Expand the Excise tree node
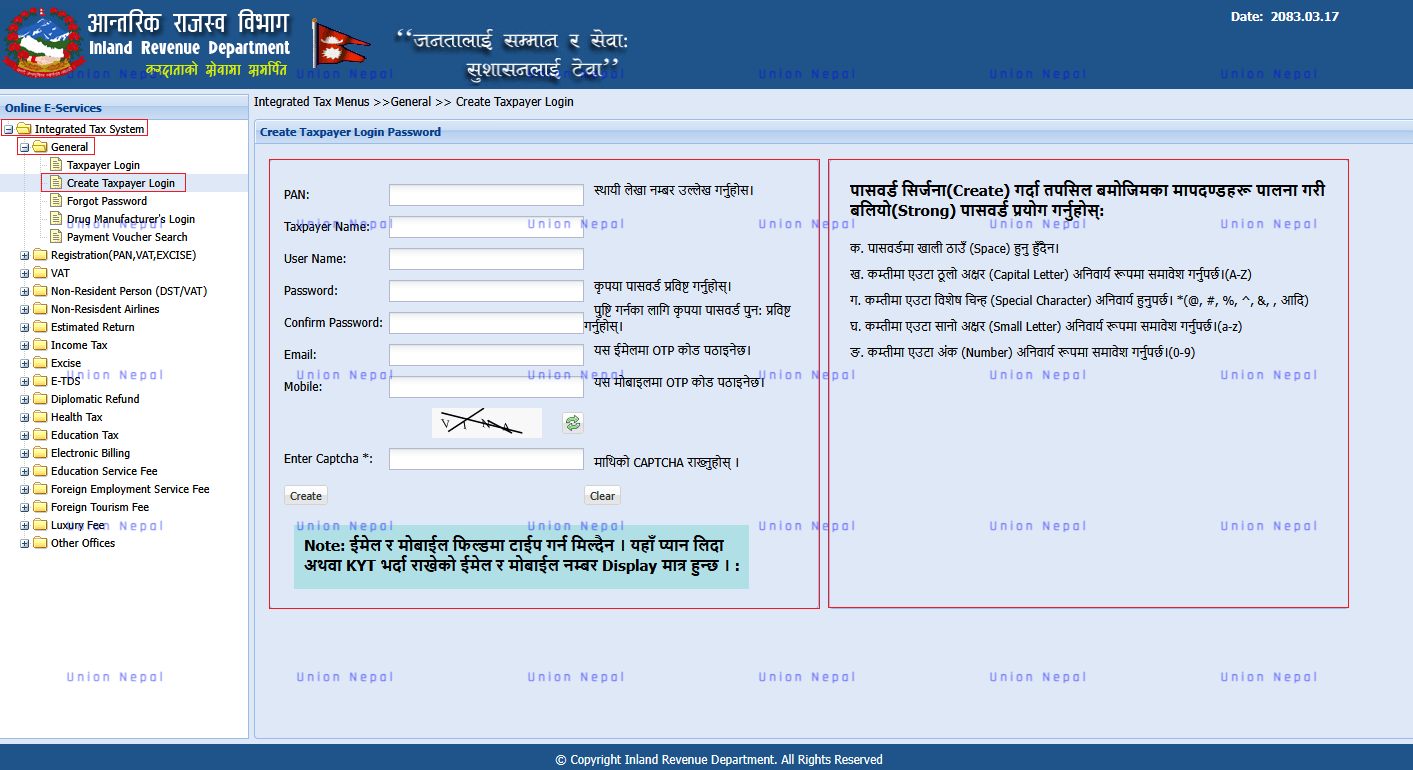The width and height of the screenshot is (1413, 770). (25, 363)
